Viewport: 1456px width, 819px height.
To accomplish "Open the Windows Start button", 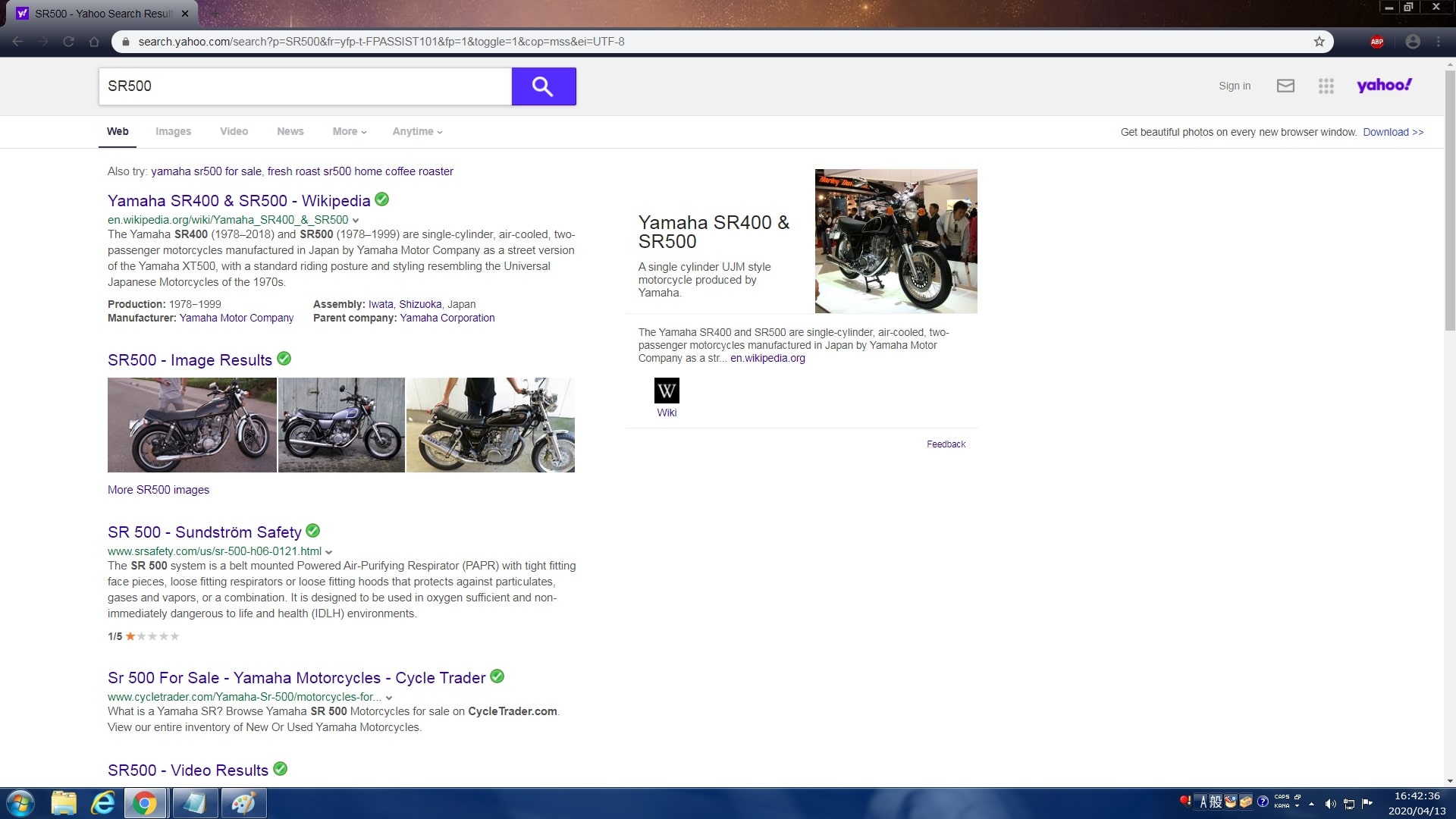I will (x=20, y=803).
